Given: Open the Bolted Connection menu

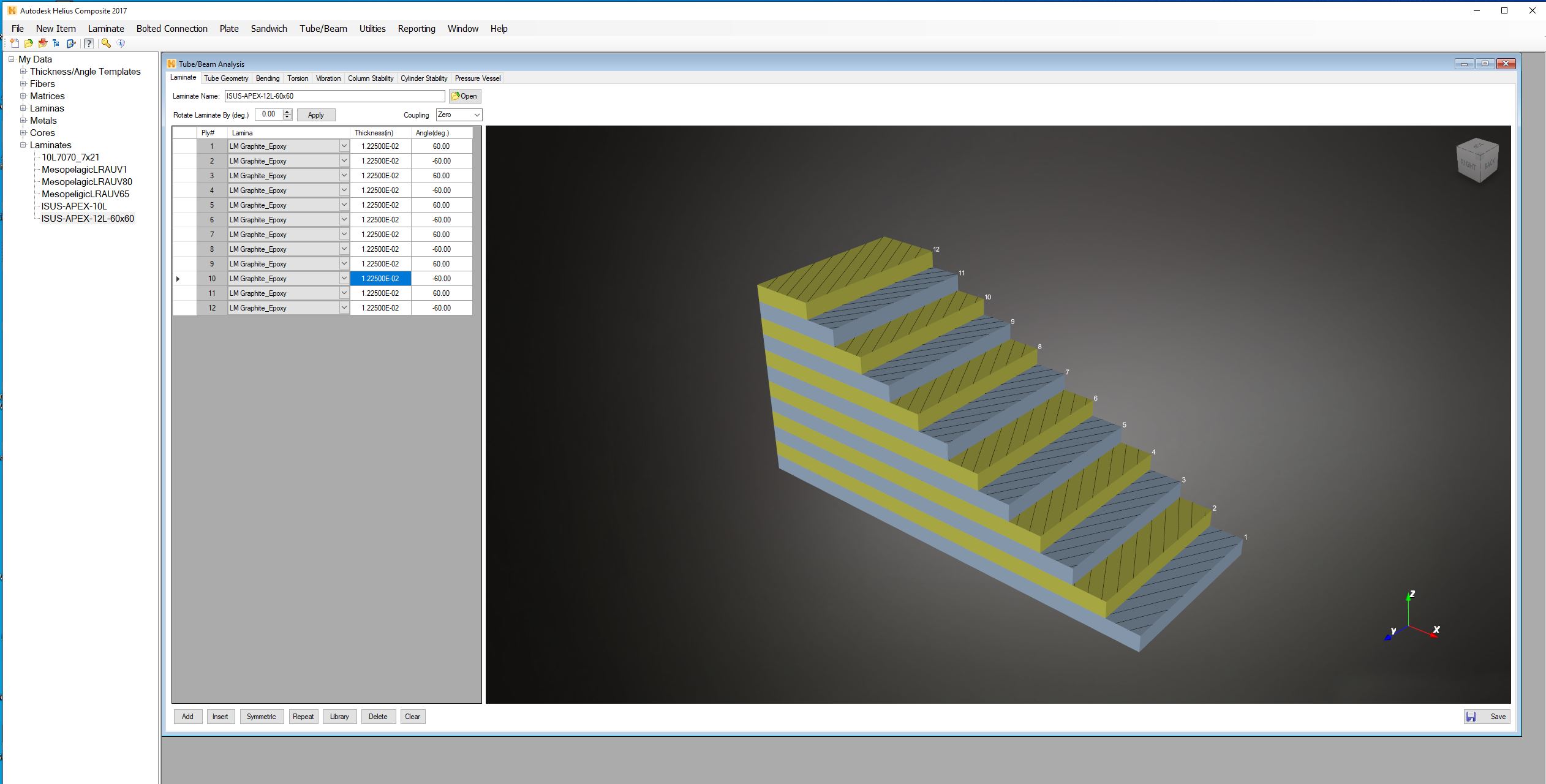Looking at the screenshot, I should (x=172, y=29).
